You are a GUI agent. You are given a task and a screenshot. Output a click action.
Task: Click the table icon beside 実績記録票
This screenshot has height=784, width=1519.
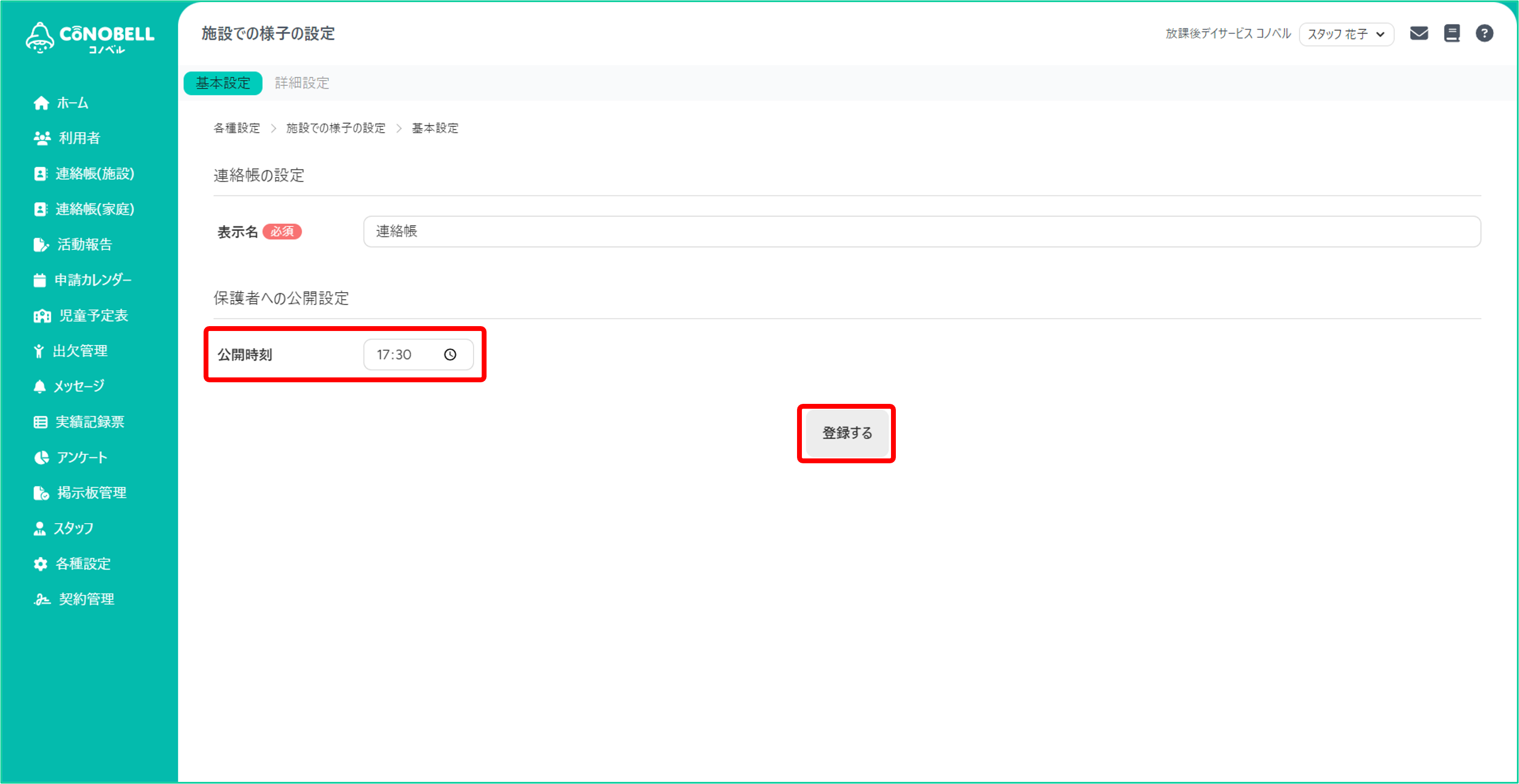(x=40, y=422)
